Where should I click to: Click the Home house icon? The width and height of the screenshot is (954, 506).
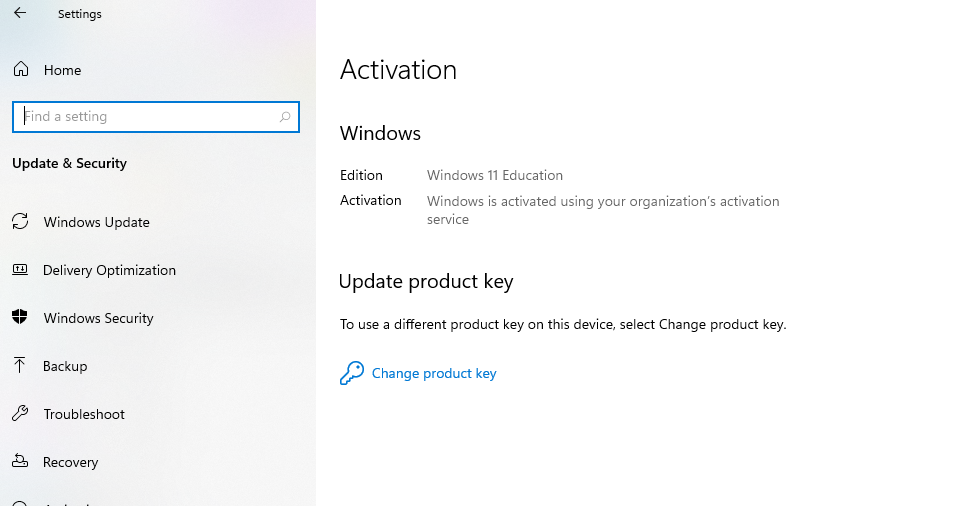tap(20, 70)
